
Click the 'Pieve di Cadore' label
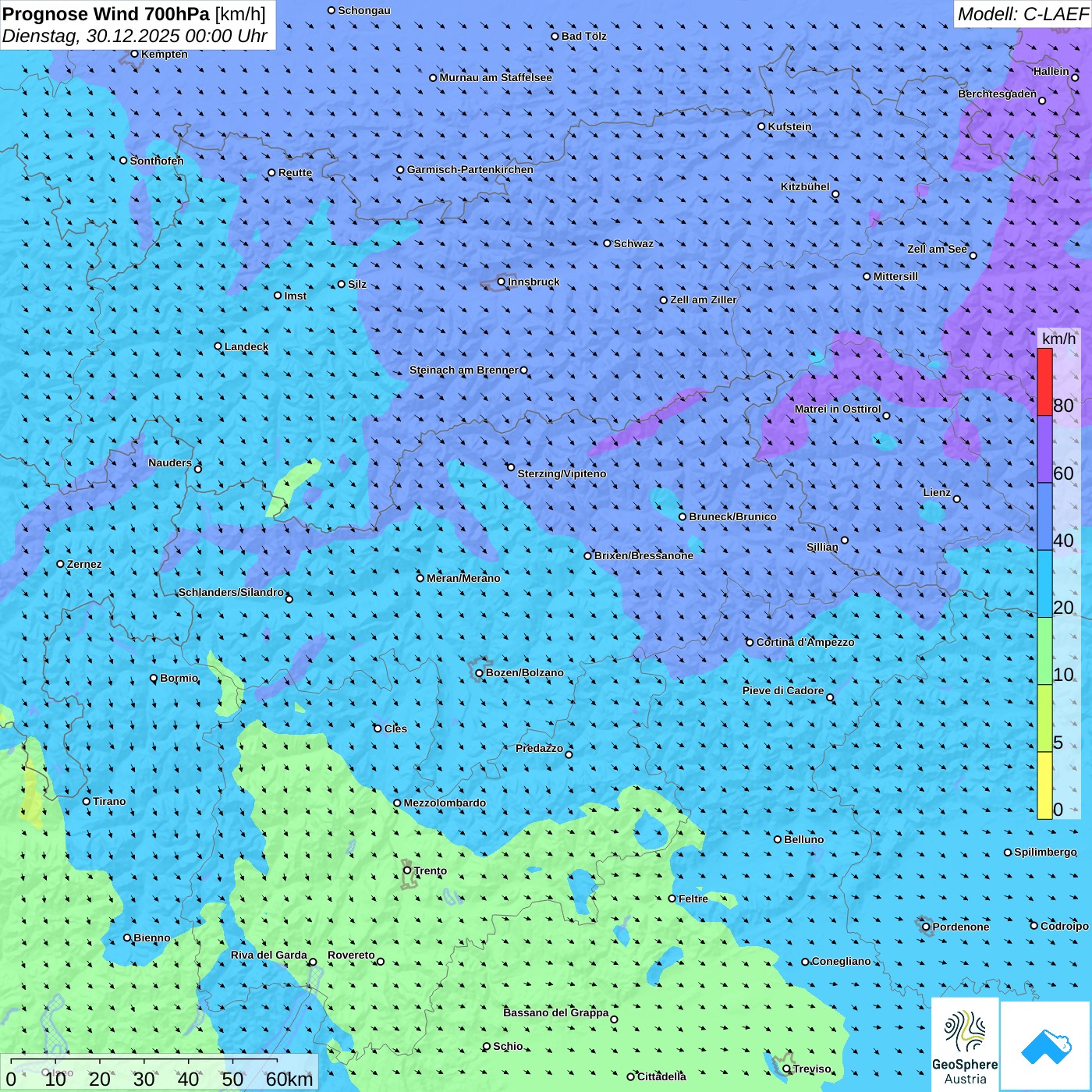coord(783,690)
